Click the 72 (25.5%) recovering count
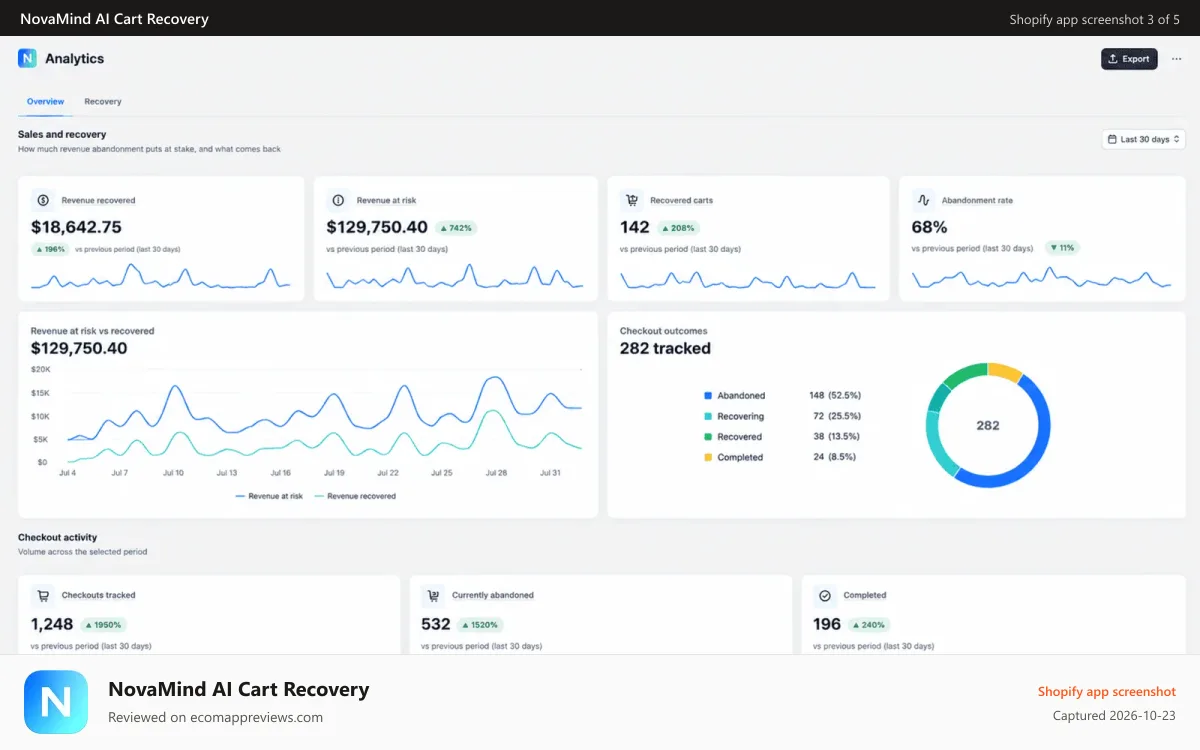This screenshot has height=750, width=1200. click(x=837, y=416)
